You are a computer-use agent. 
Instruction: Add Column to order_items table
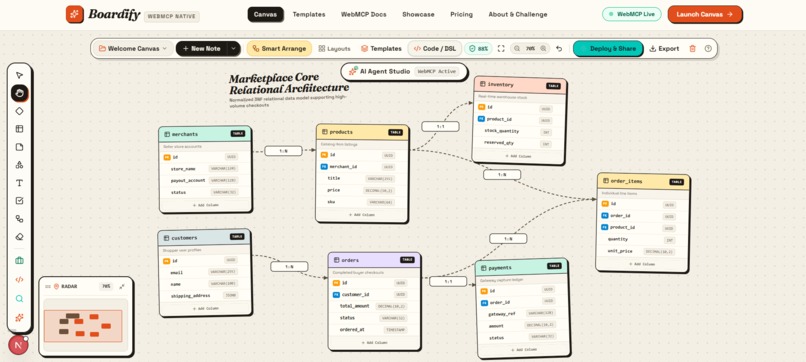642,264
